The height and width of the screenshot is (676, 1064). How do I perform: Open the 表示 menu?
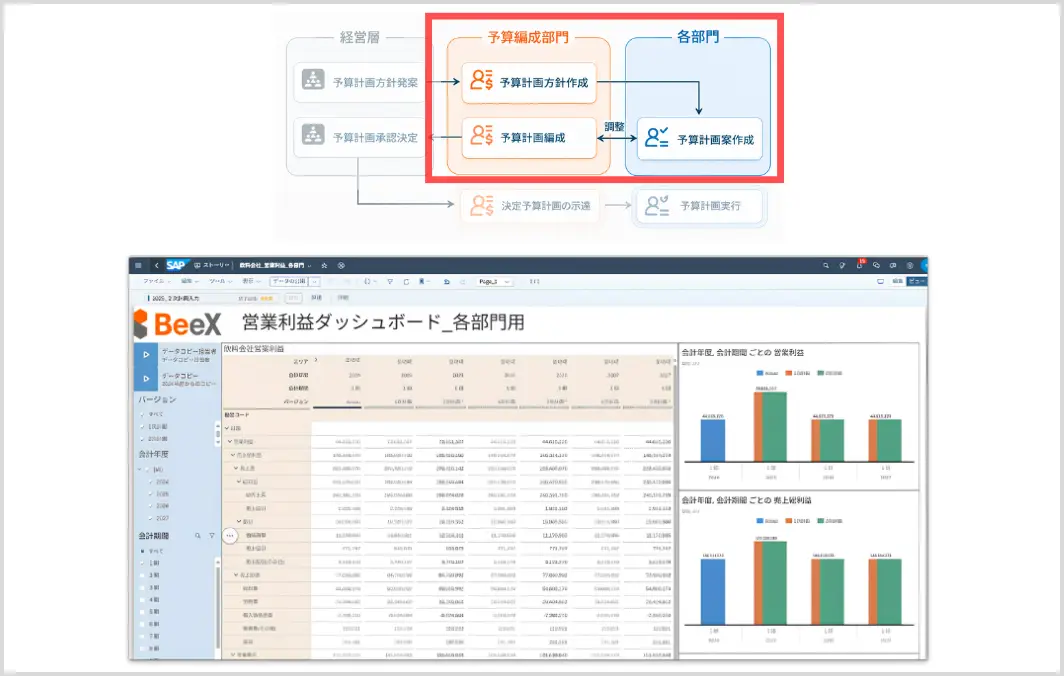click(x=251, y=281)
